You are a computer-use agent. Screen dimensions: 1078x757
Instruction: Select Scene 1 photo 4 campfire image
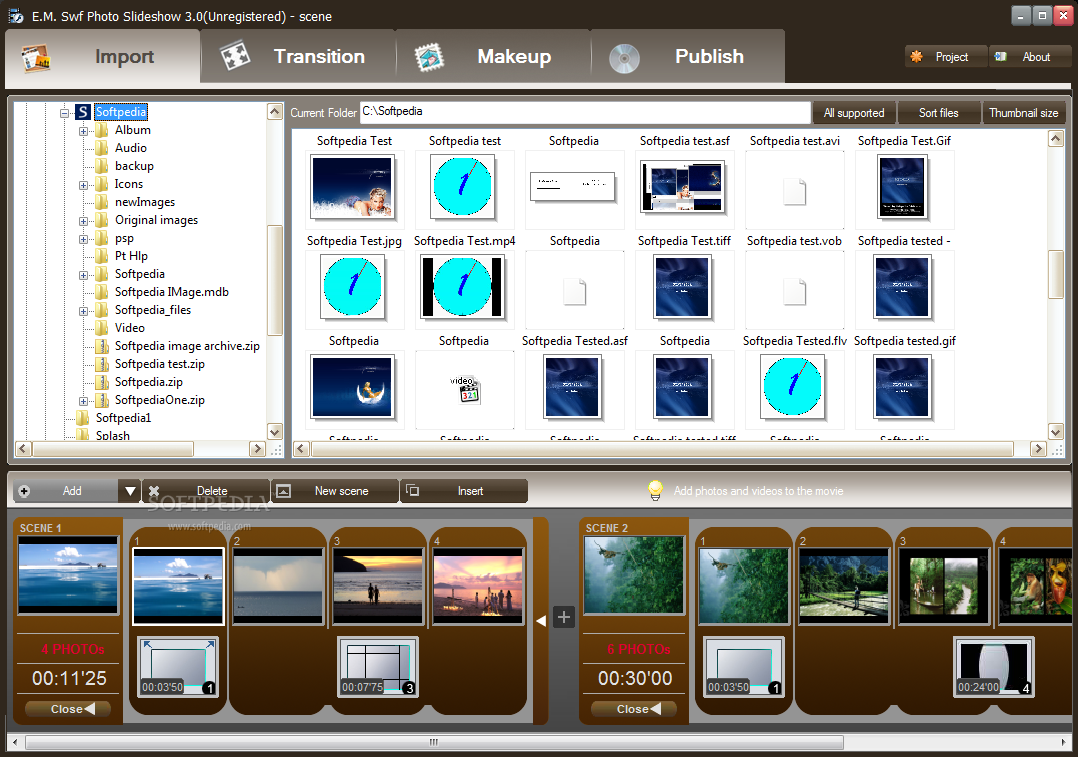point(478,586)
